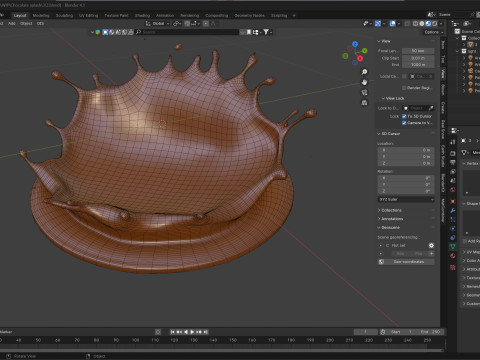Enable the Local Camera checkbox
The height and width of the screenshot is (360, 480).
click(x=404, y=76)
